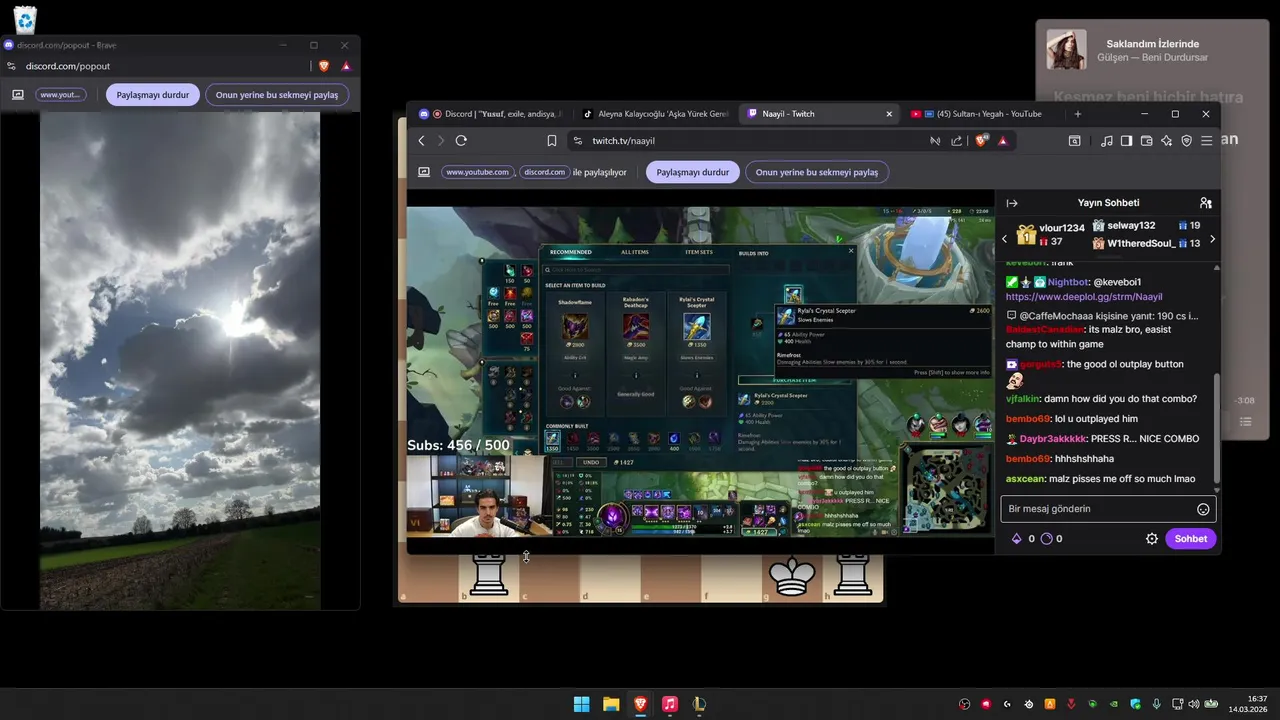Open Brave Shields in Twitch window
Image resolution: width=1280 pixels, height=720 pixels.
click(x=981, y=141)
